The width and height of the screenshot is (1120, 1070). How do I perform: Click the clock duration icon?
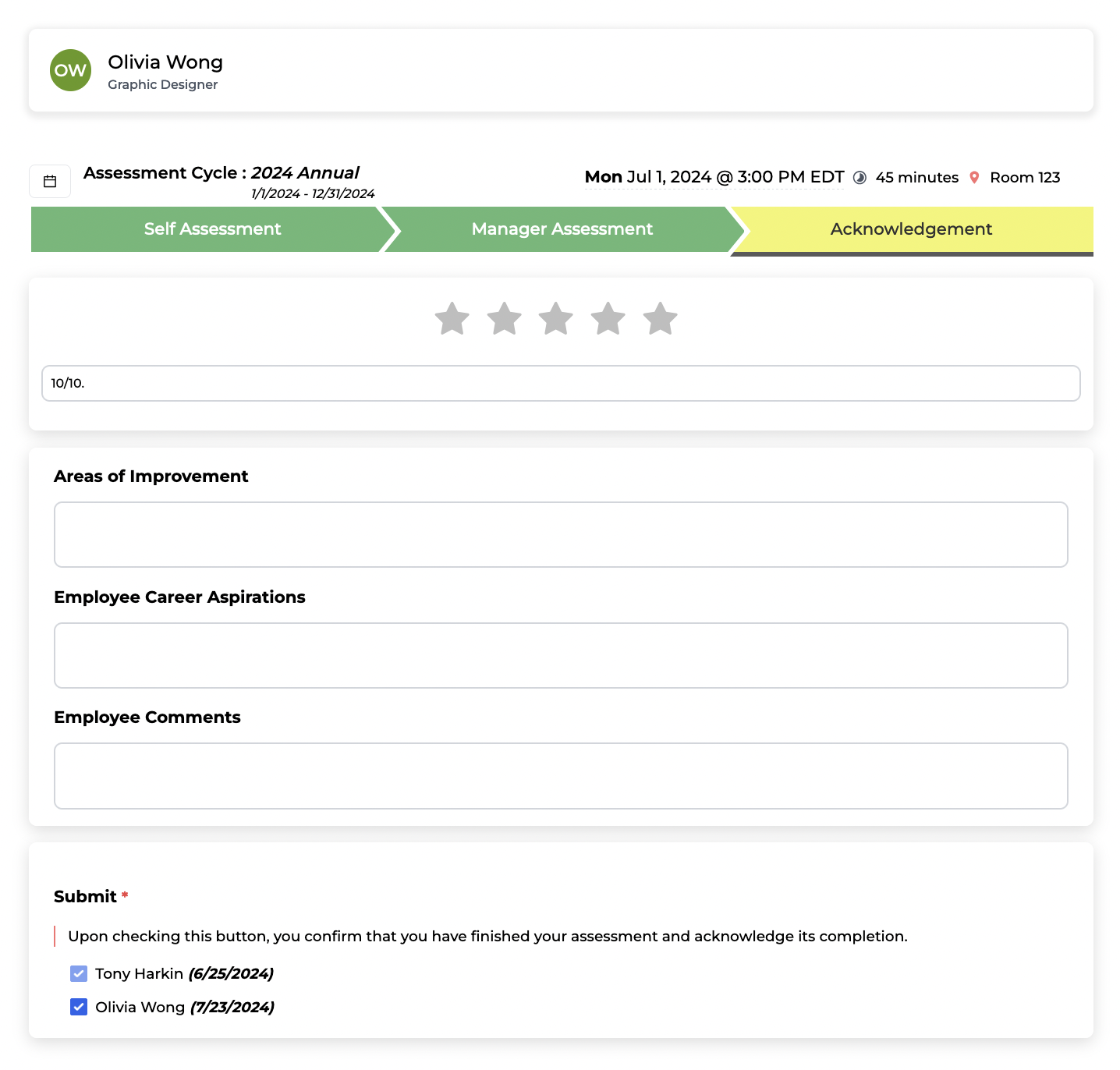(859, 178)
